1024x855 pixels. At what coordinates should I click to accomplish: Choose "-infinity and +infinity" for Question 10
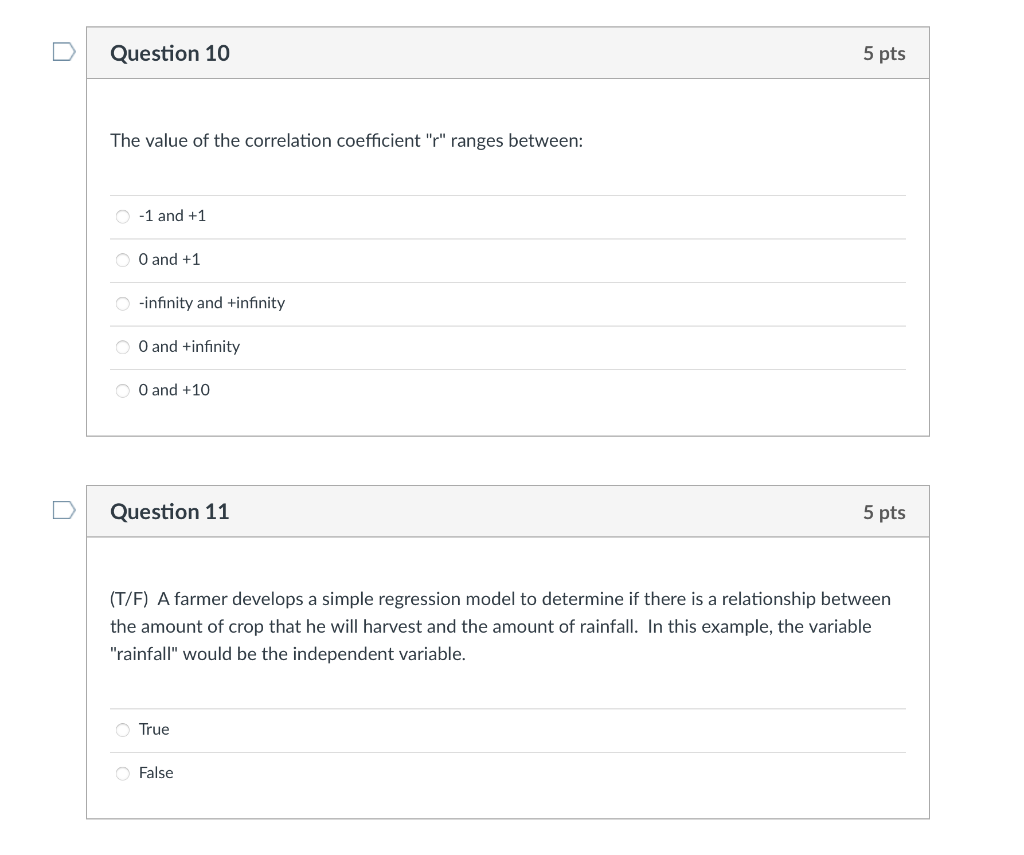click(x=121, y=303)
